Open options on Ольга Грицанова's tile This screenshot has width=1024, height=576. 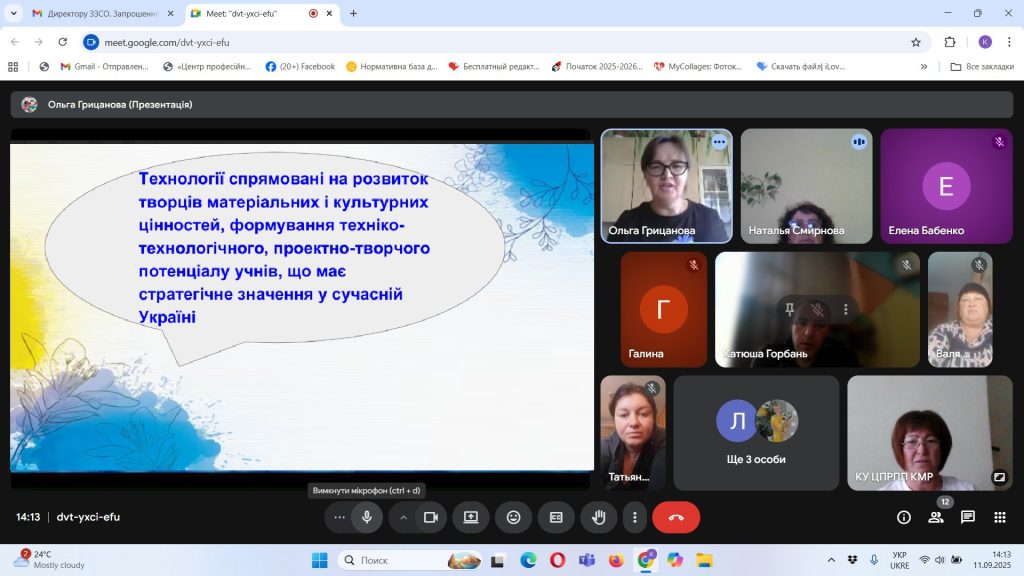tap(718, 142)
